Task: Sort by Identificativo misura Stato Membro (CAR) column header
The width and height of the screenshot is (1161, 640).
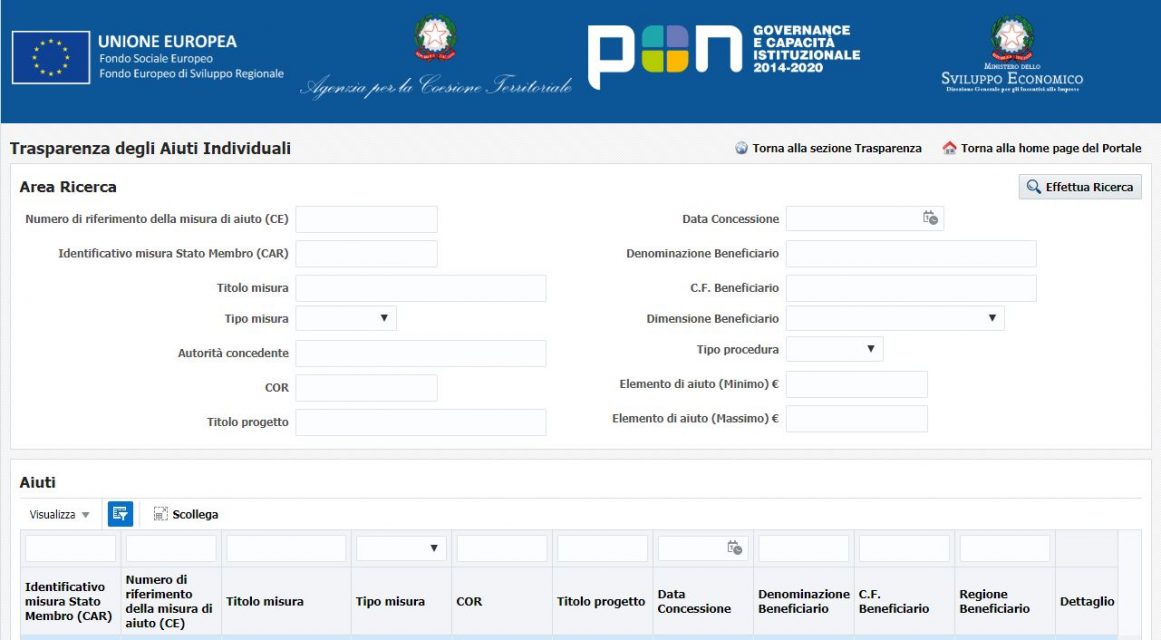Action: (70, 601)
